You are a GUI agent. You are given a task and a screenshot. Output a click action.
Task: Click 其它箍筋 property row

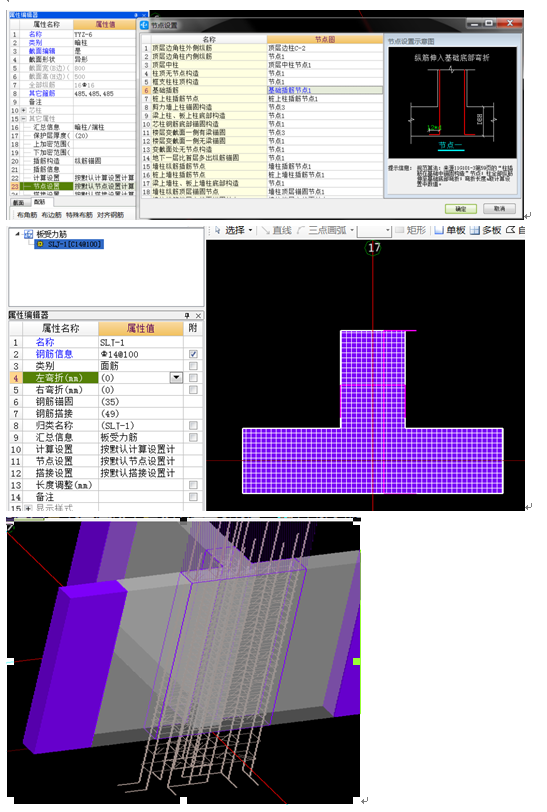[73, 94]
